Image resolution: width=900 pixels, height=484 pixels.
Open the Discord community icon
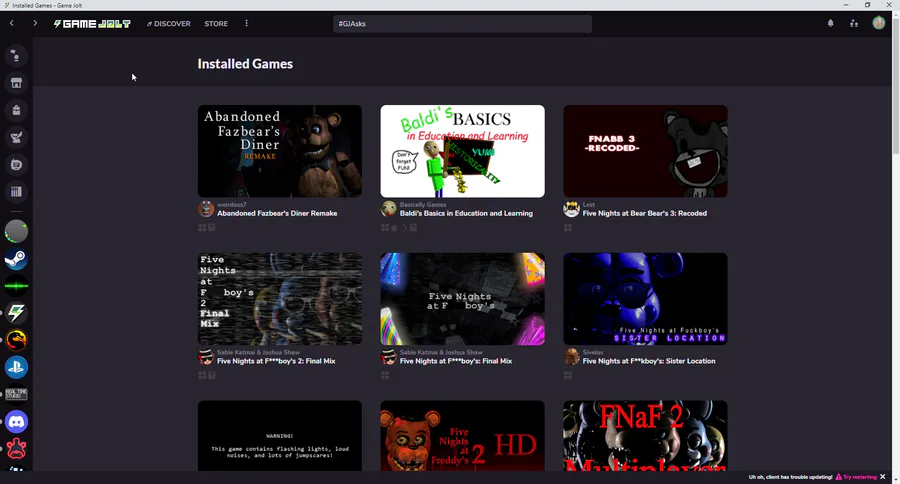(x=16, y=422)
